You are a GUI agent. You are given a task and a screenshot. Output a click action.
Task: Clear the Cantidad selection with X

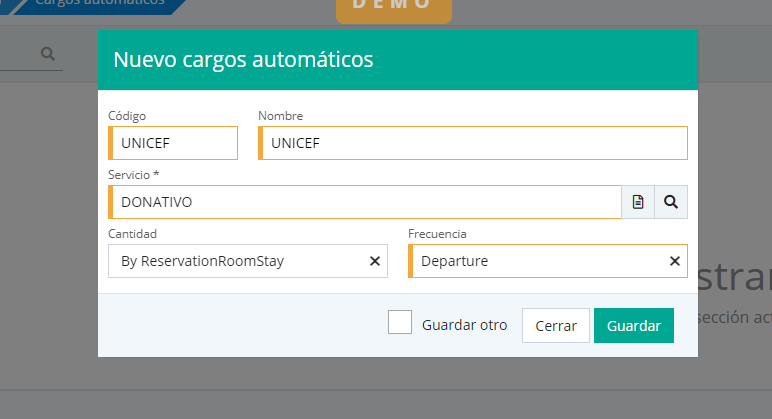(375, 261)
